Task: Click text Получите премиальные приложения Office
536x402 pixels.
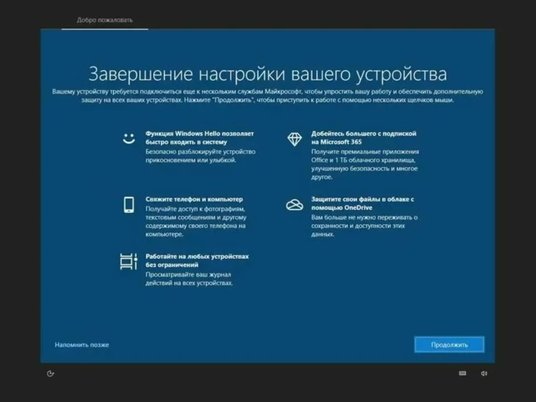Action: [365, 164]
